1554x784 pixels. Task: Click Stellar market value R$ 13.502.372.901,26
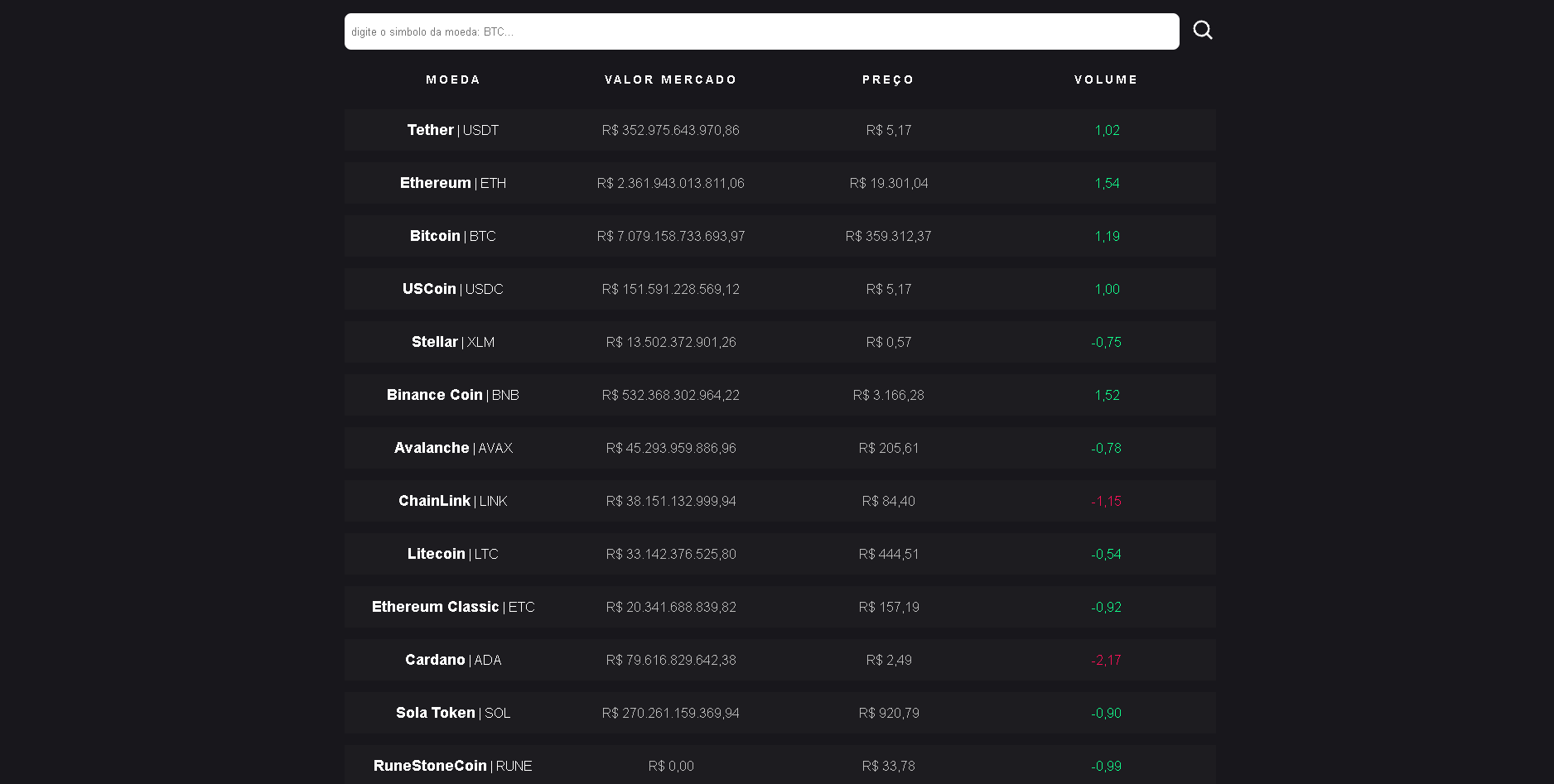671,342
